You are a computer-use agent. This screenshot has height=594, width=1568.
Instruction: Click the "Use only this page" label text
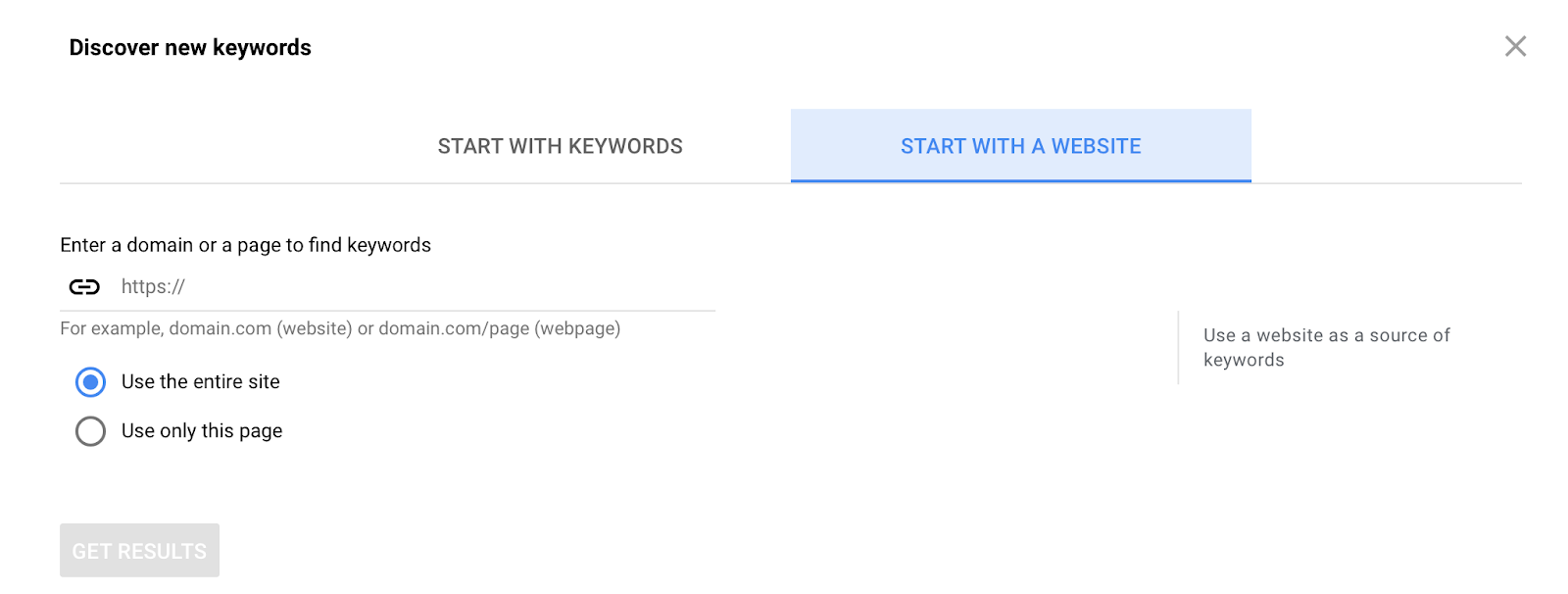202,430
